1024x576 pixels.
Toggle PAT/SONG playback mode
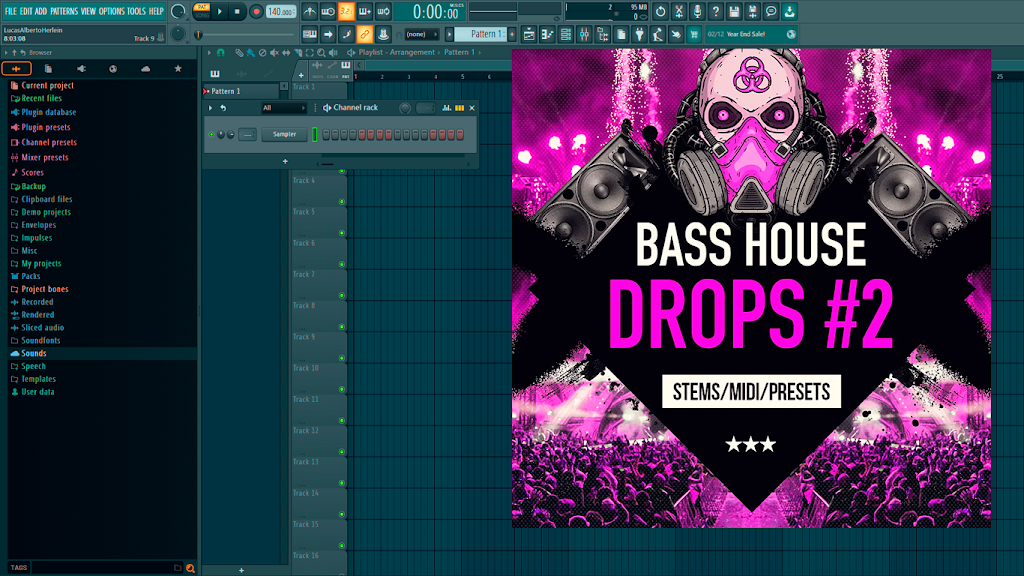[x=202, y=11]
